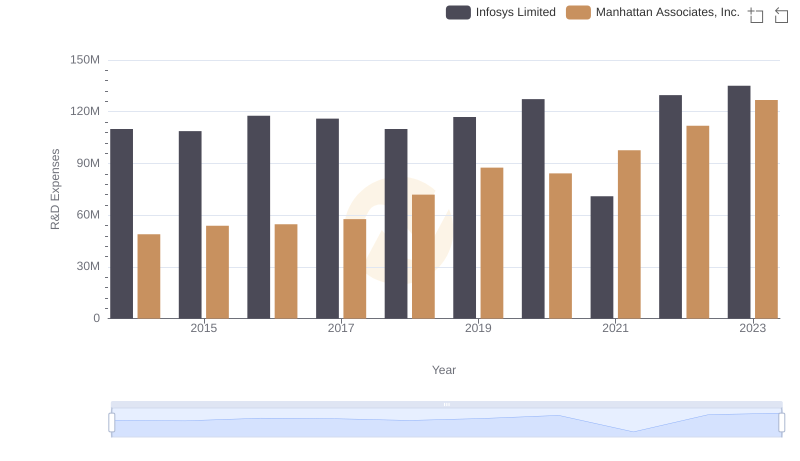
Task: Click the Manhattan Associates bar for 2022
Action: [698, 222]
